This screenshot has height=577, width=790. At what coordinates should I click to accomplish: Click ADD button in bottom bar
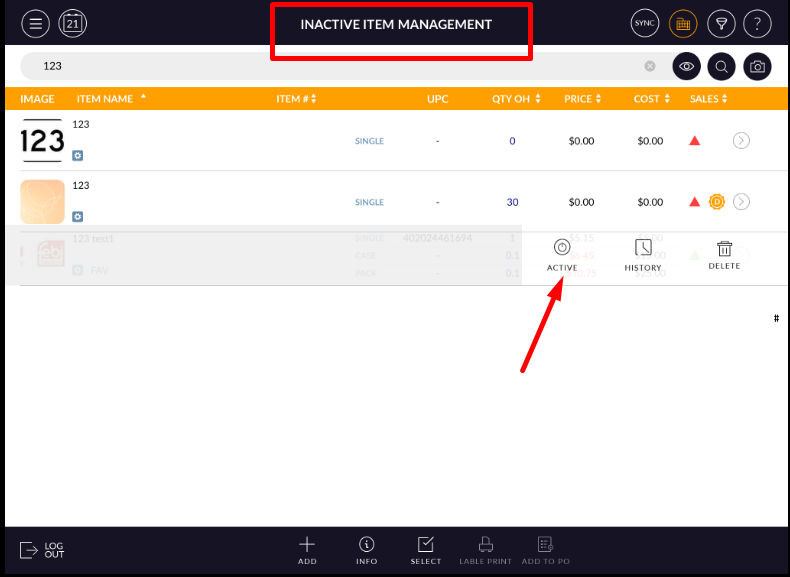point(307,550)
